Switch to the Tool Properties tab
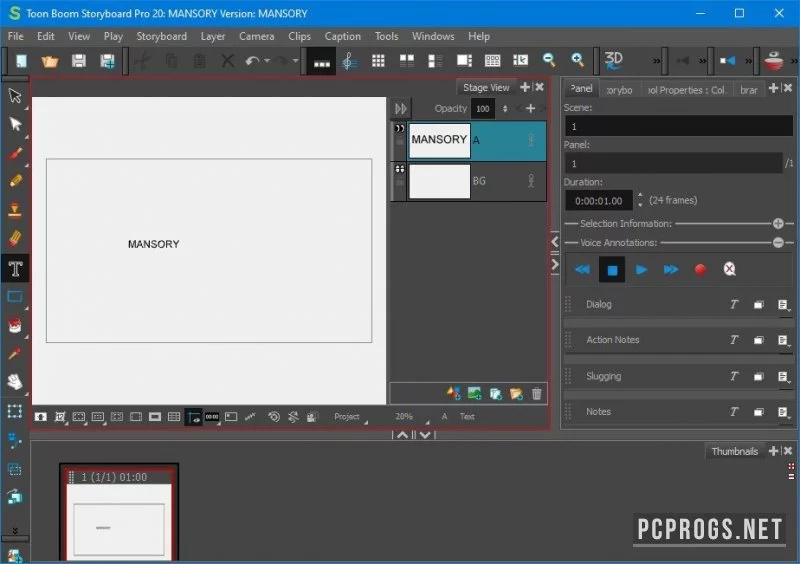The height and width of the screenshot is (564, 800). click(686, 90)
